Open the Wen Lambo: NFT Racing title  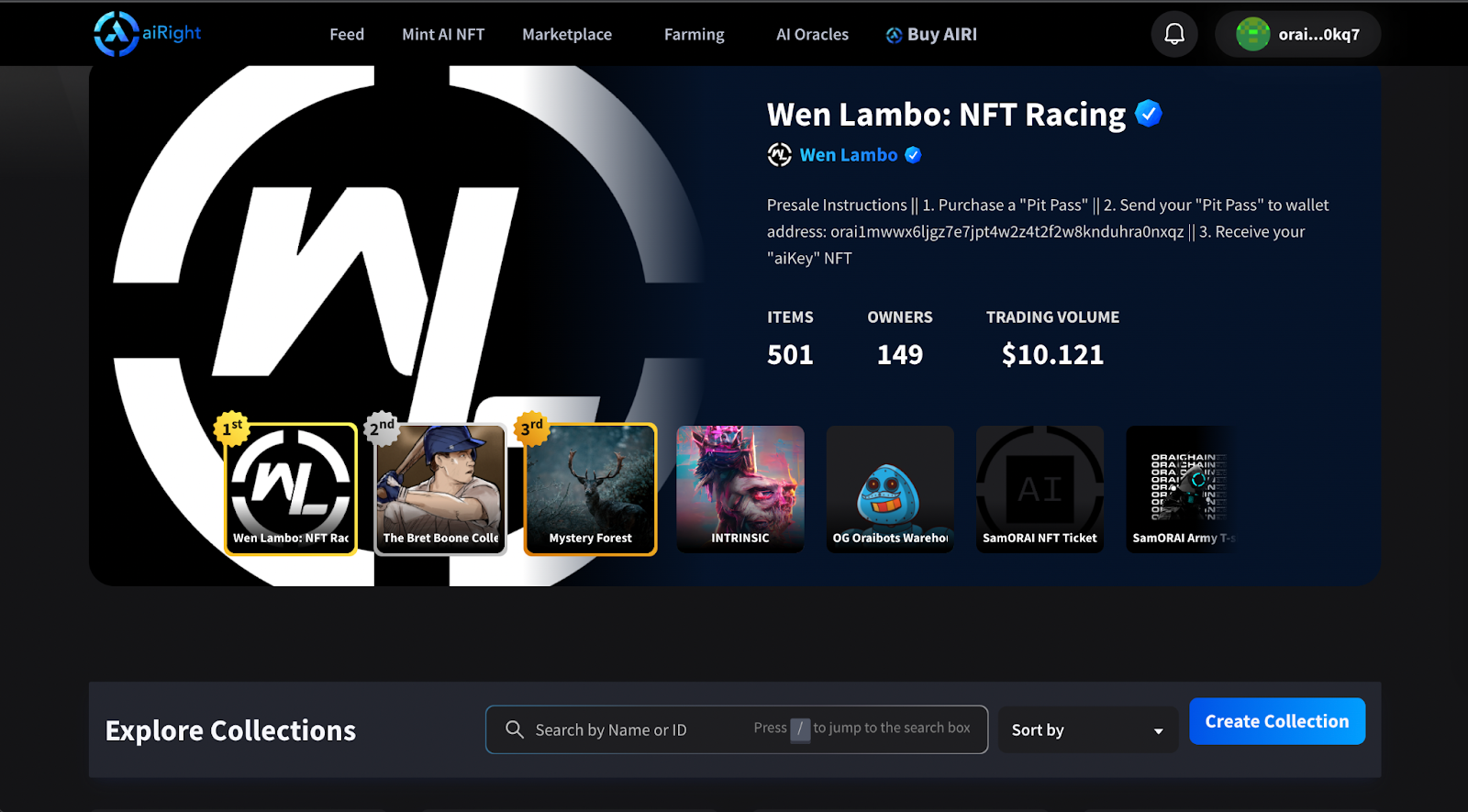tap(946, 115)
